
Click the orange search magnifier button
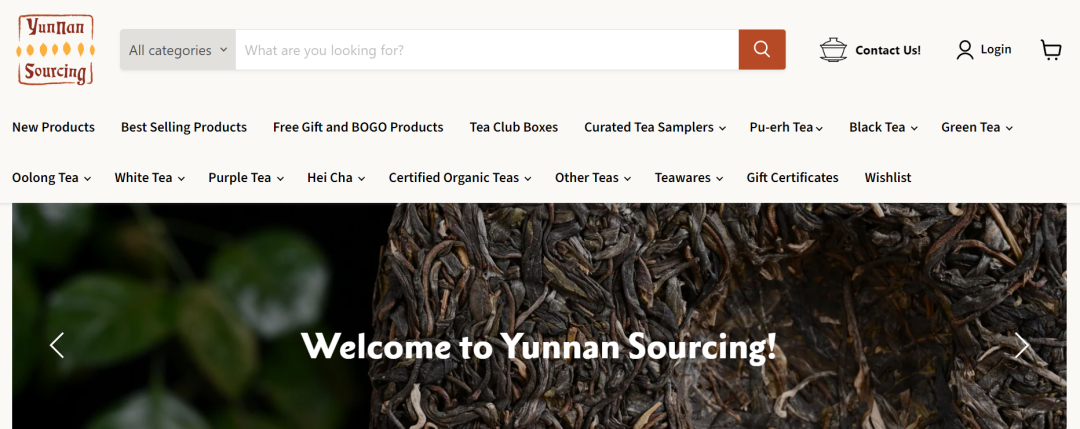[762, 50]
